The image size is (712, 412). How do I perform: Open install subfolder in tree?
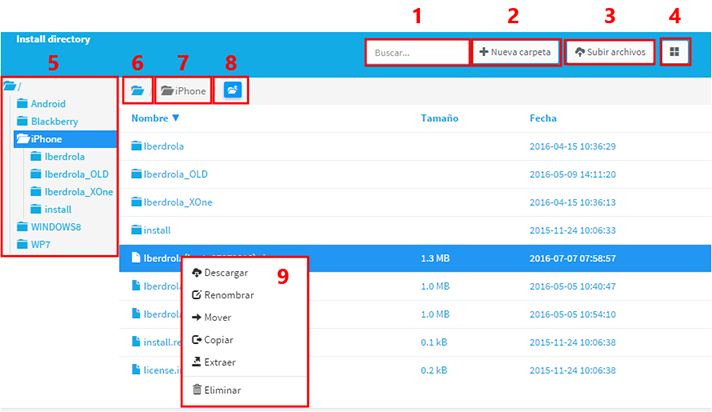click(51, 209)
